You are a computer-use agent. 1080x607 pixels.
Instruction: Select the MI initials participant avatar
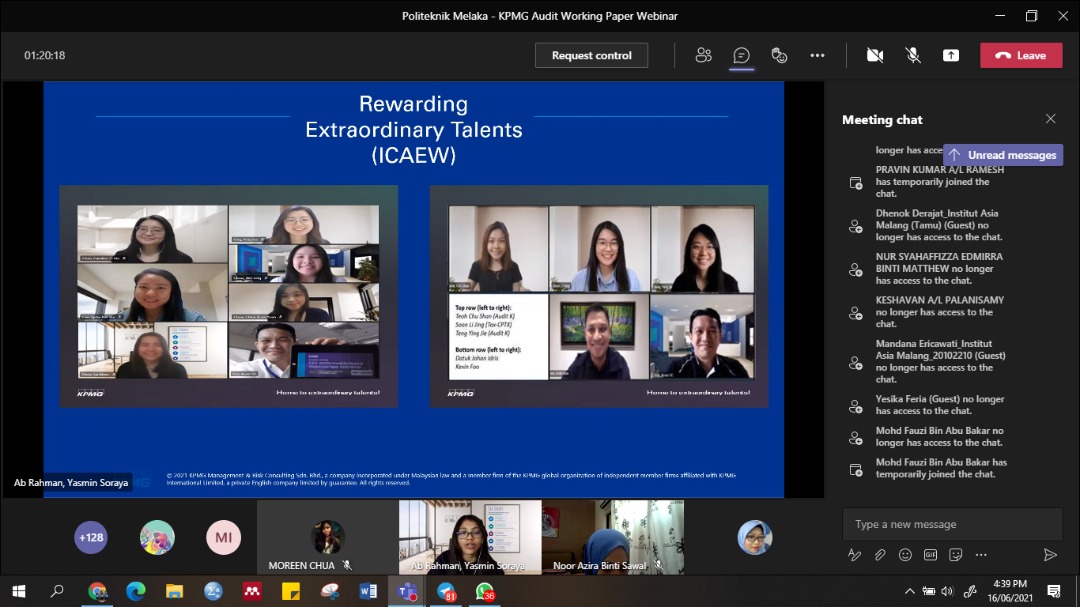tap(223, 537)
